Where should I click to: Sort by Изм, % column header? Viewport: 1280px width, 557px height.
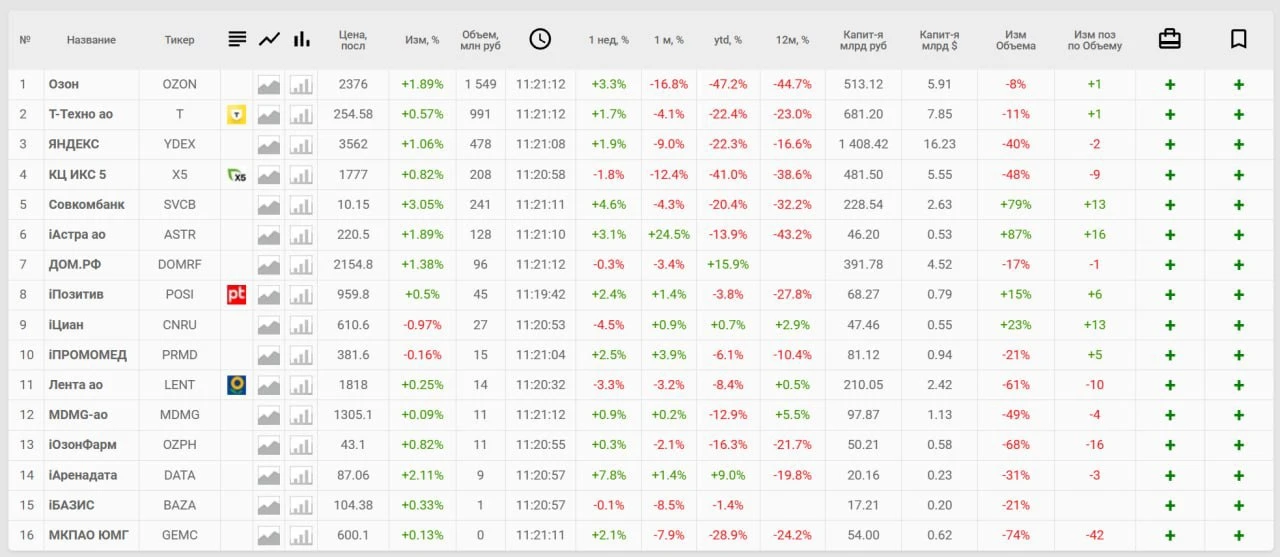(x=422, y=40)
